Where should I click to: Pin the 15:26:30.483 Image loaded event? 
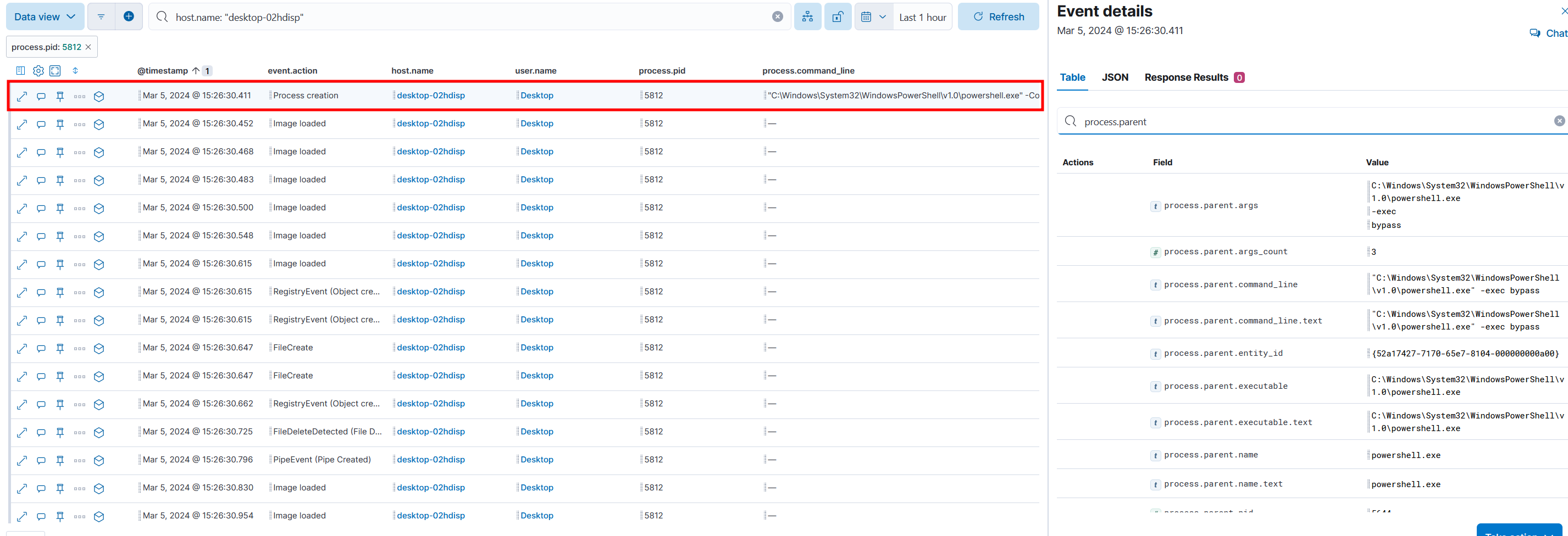pos(60,180)
